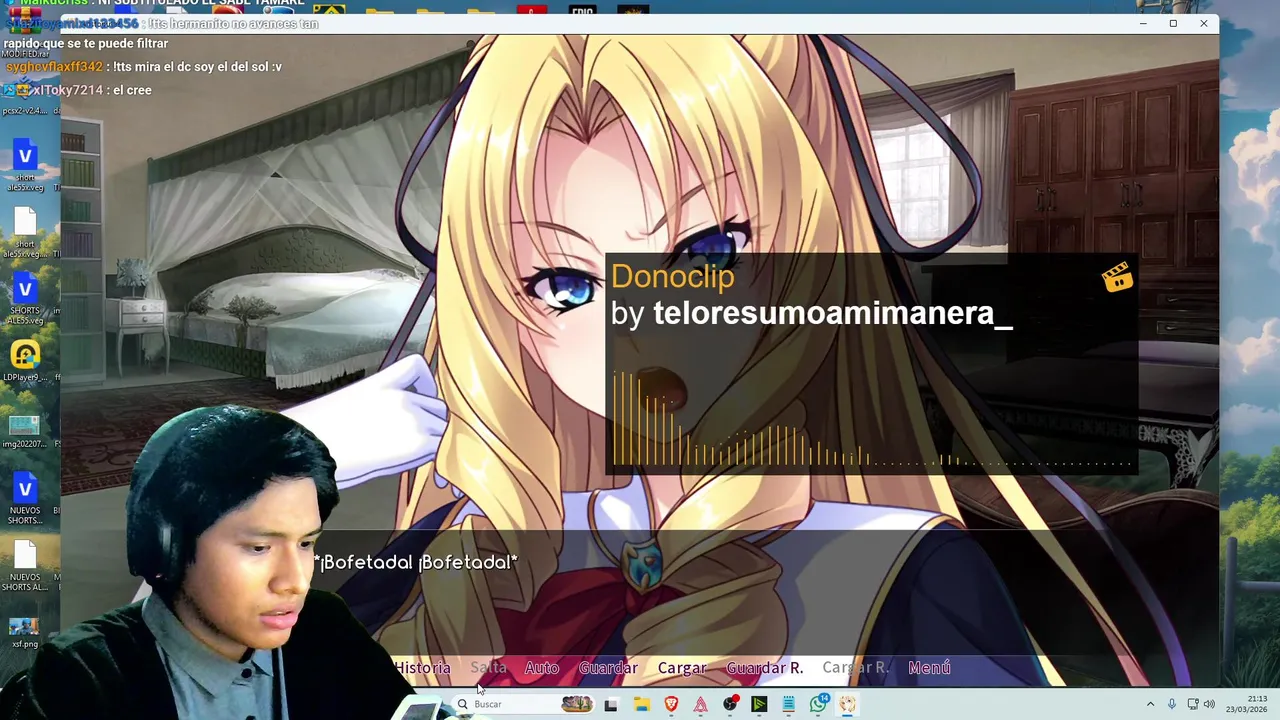Open the blank short ale55x.veg desktop file
The image size is (1280, 720).
(x=25, y=233)
